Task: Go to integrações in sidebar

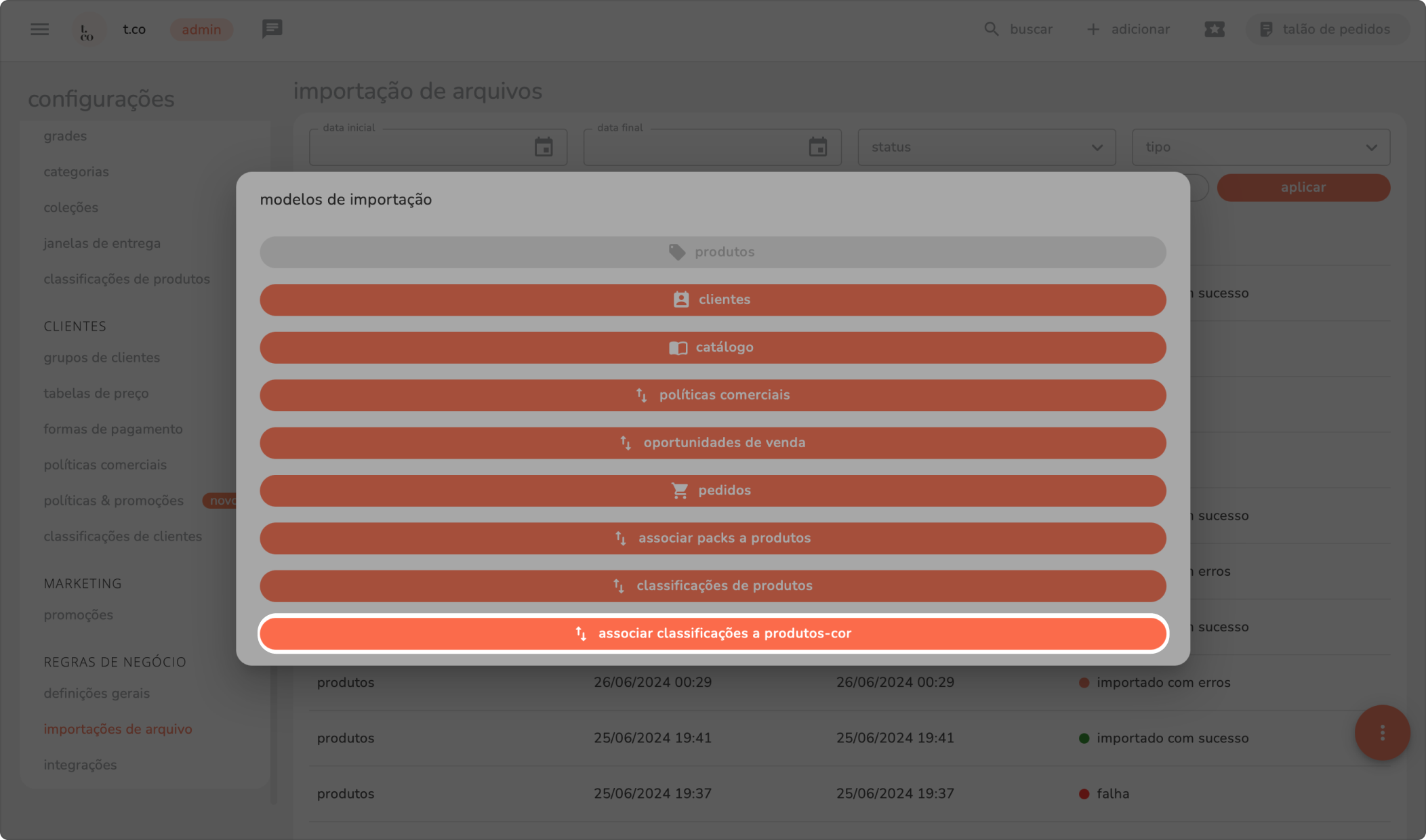Action: 80,765
